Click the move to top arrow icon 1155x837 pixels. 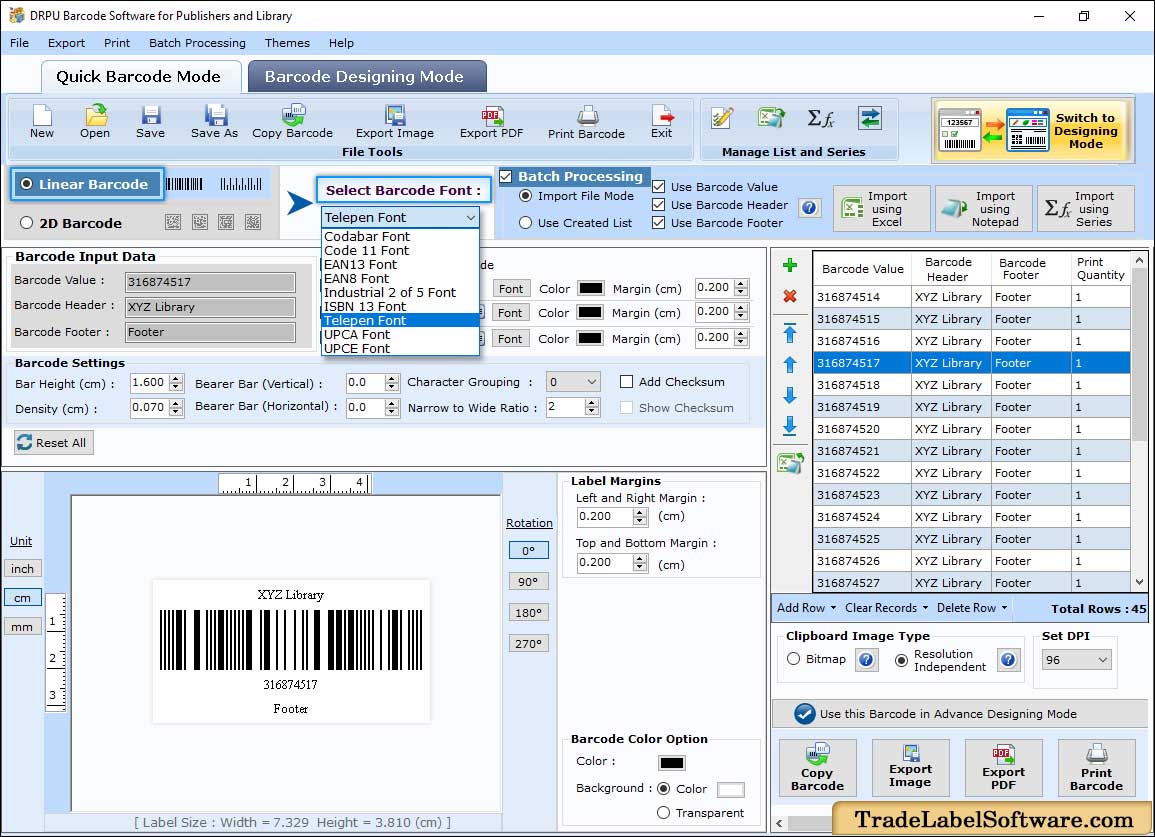790,333
